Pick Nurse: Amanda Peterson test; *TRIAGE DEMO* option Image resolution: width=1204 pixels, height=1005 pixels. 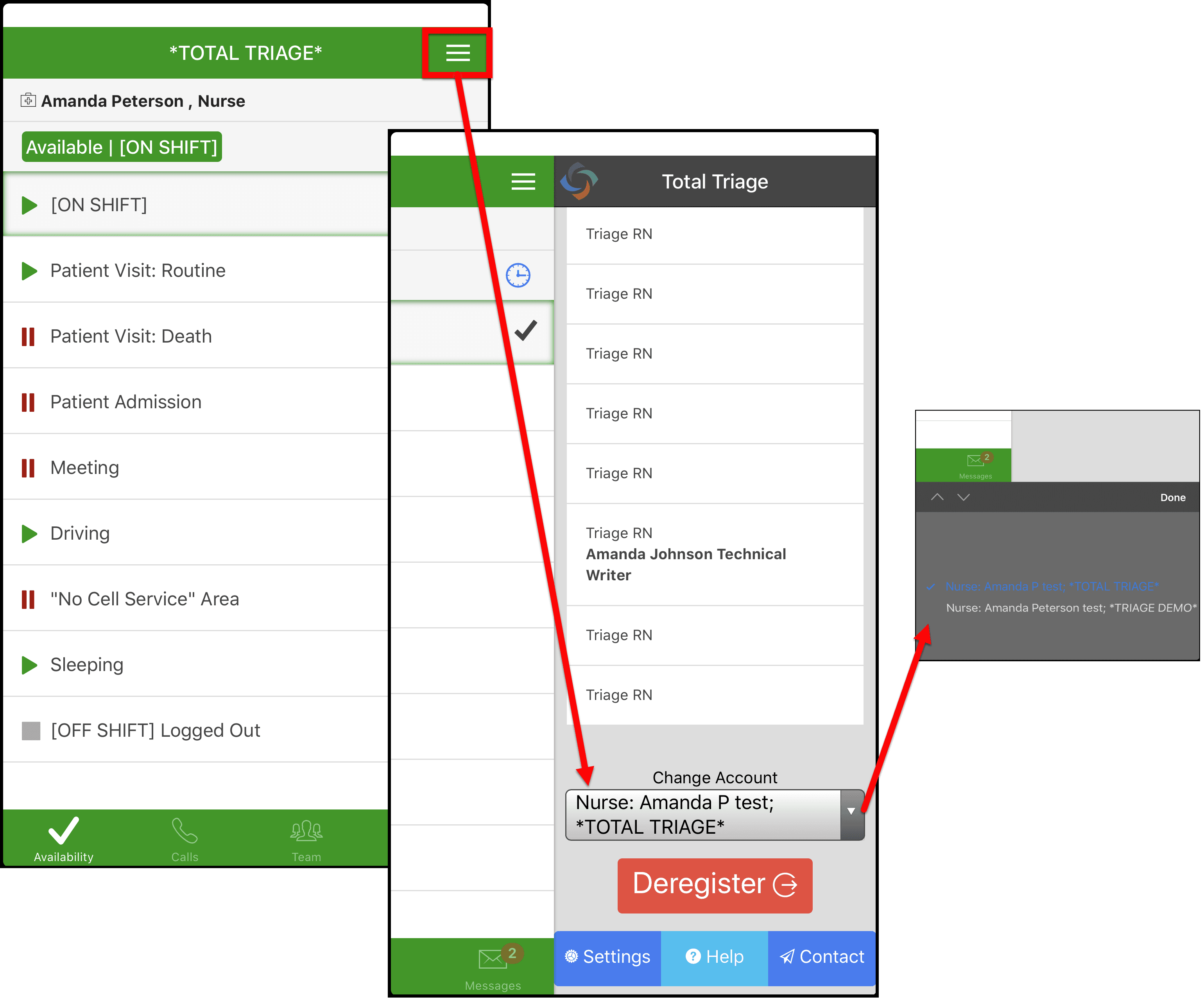1070,608
